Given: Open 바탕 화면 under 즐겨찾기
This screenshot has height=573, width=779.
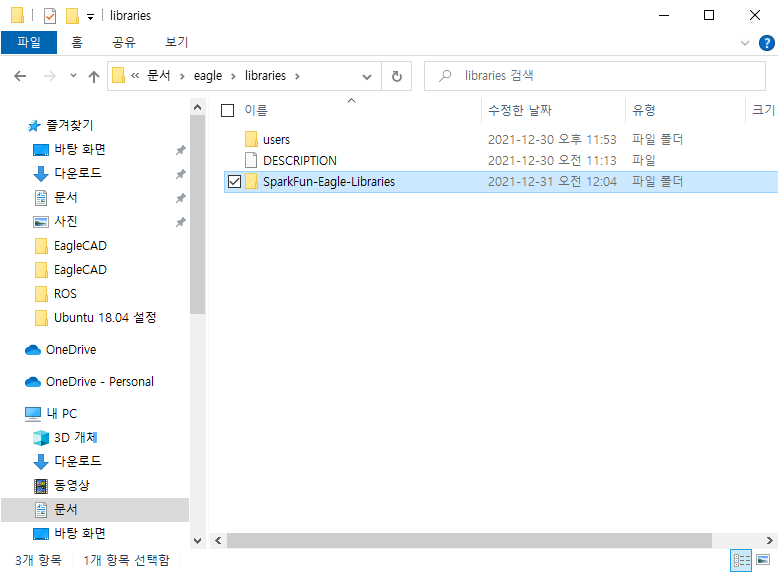Looking at the screenshot, I should pos(79,149).
